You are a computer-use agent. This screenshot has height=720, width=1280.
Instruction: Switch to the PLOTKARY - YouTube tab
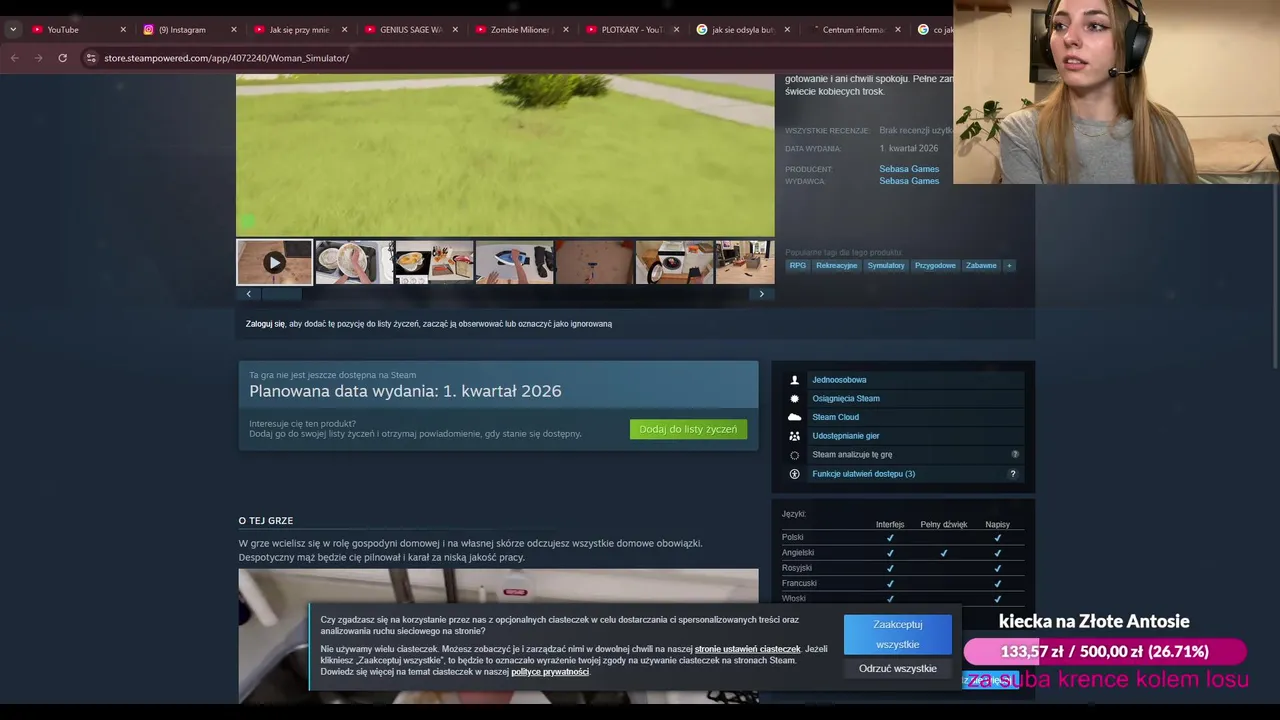(x=632, y=30)
